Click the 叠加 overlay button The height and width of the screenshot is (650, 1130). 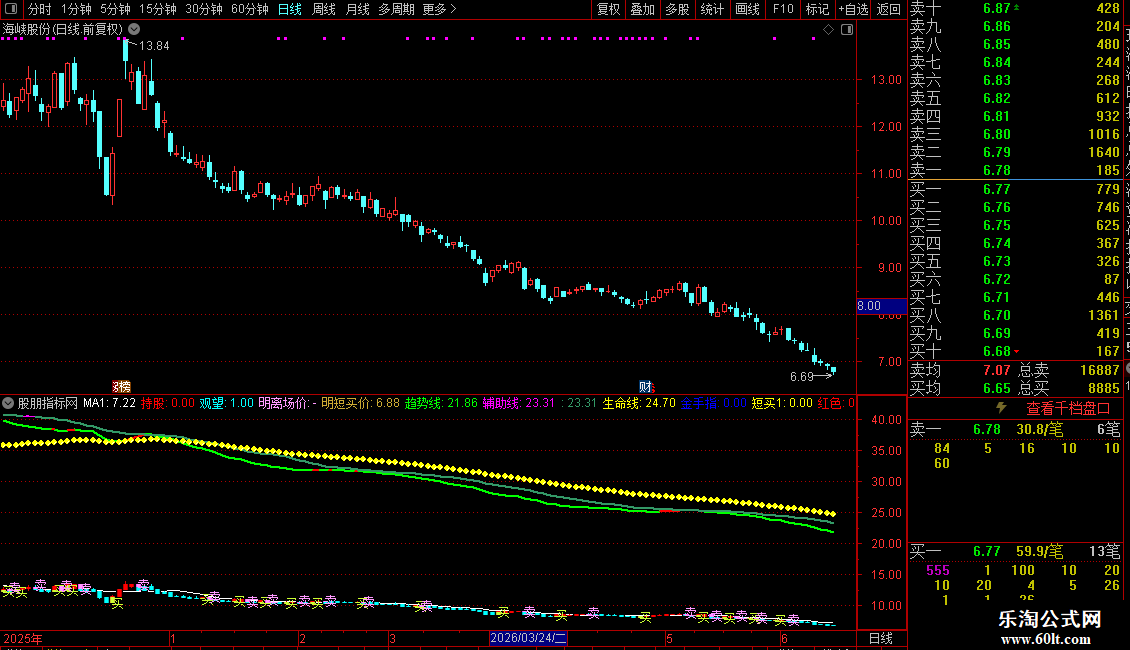643,9
